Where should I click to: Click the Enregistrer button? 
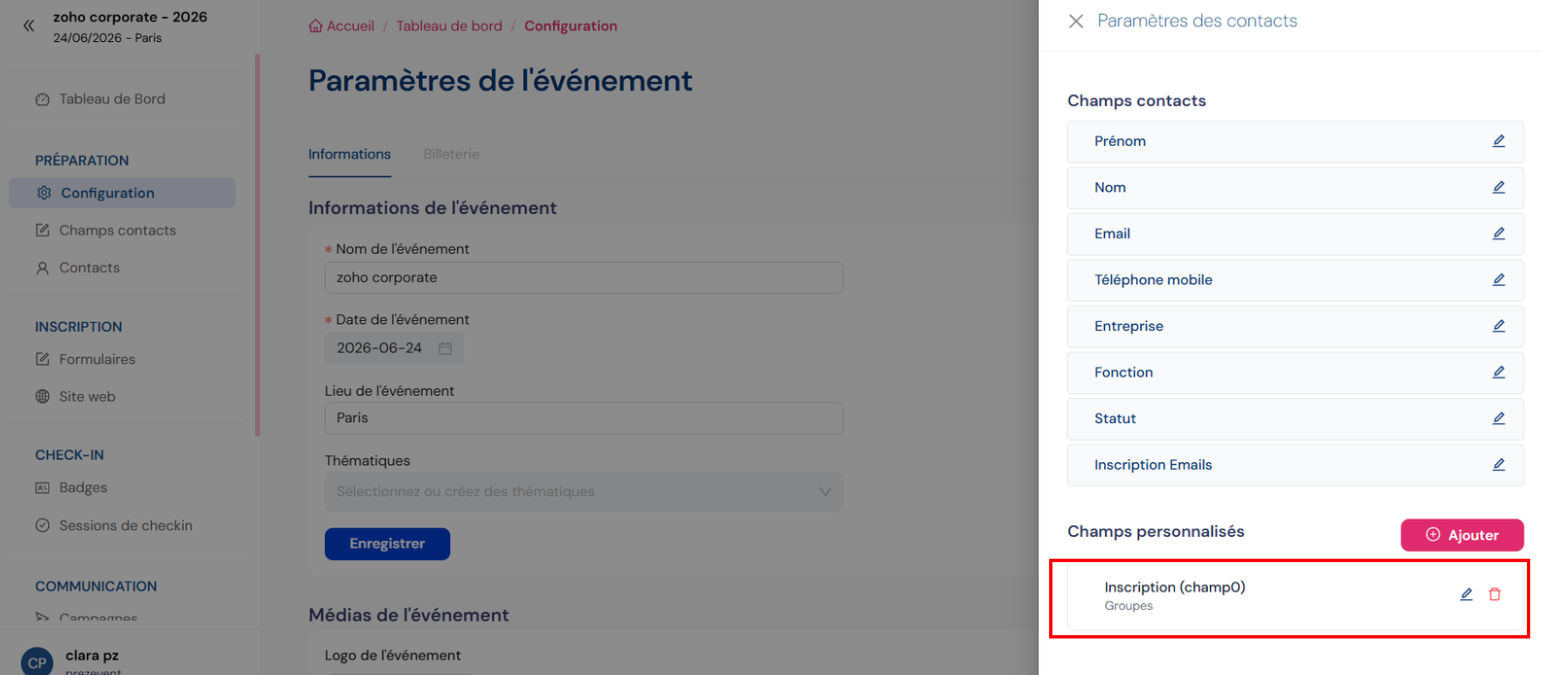pyautogui.click(x=387, y=544)
